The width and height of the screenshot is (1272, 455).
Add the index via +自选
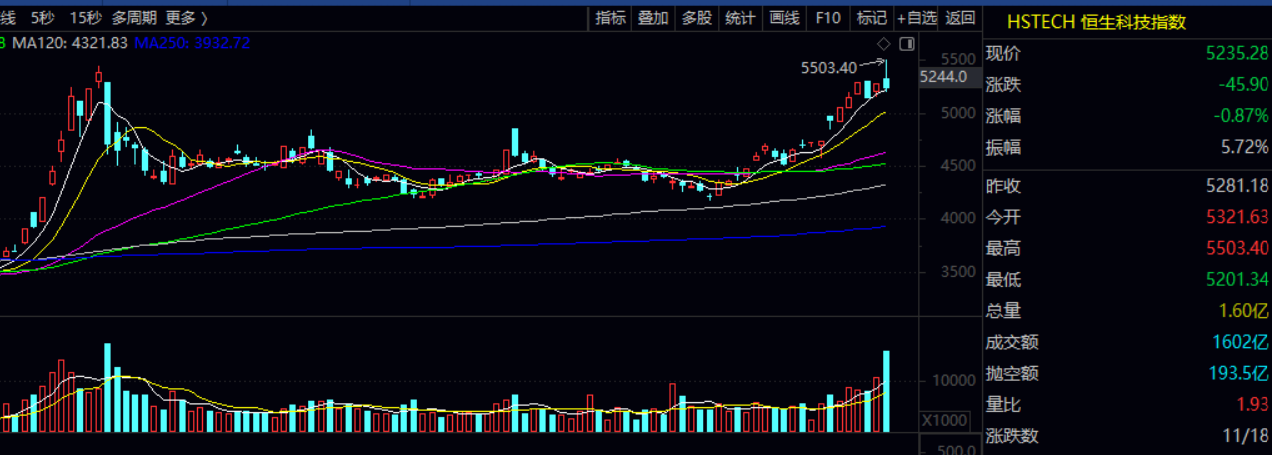pos(917,17)
